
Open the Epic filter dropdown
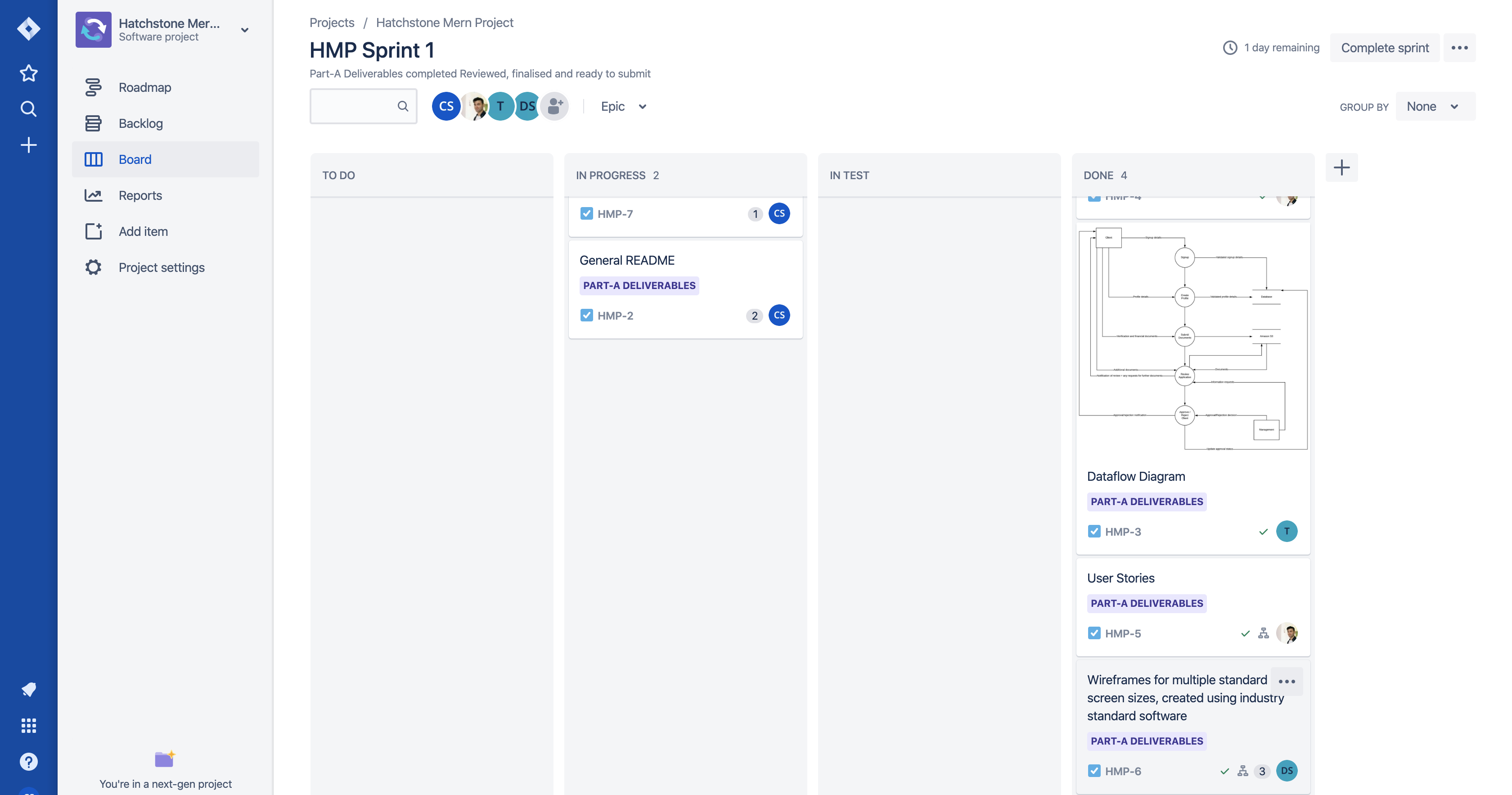[x=623, y=106]
